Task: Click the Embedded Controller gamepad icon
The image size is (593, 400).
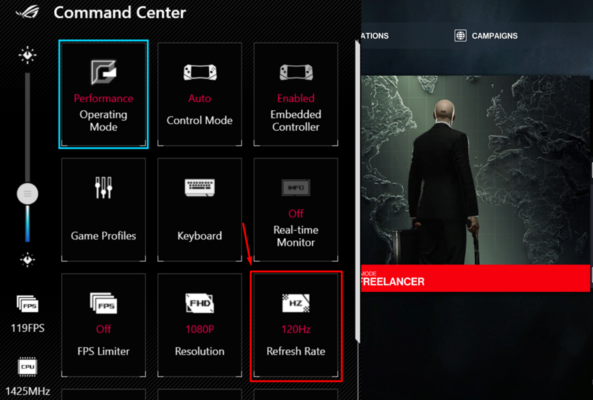Action: [296, 72]
